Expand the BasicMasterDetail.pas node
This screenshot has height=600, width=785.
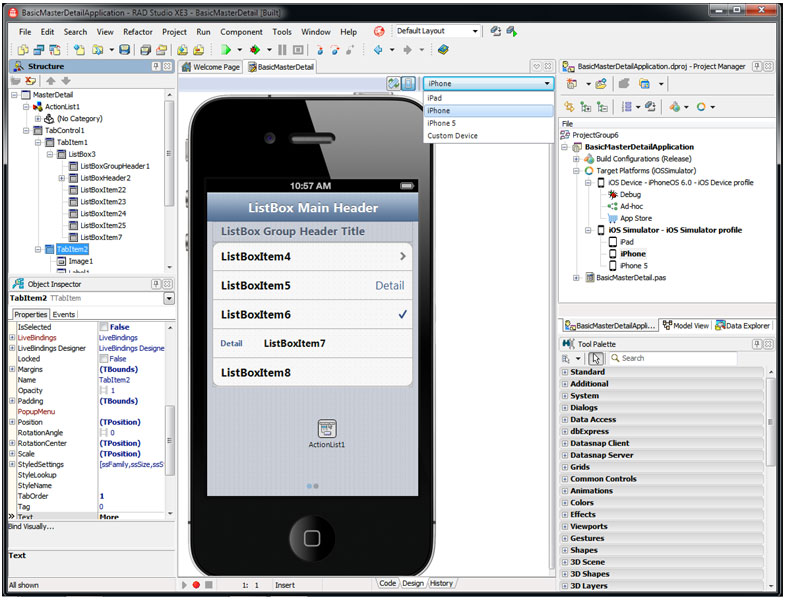click(576, 277)
